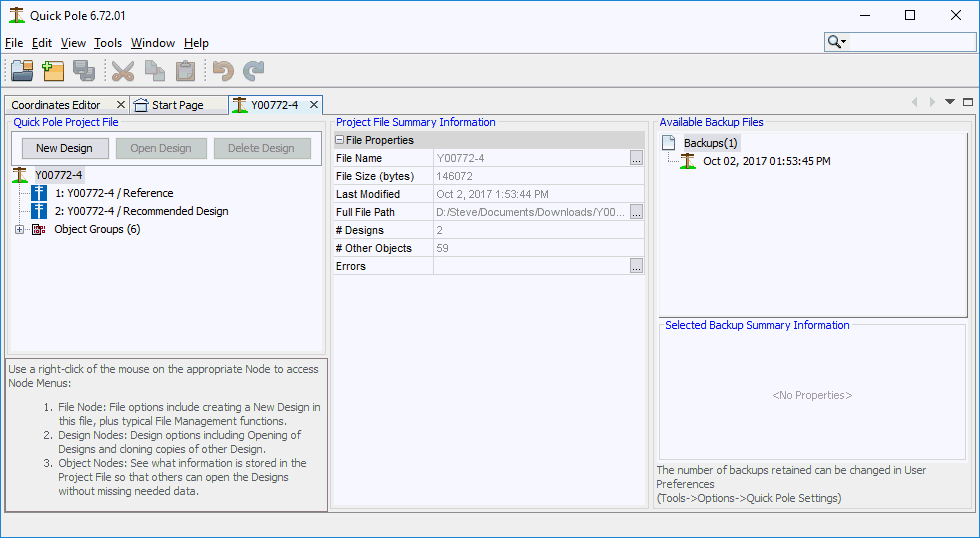Viewport: 980px width, 538px height.
Task: Click the Save All toolbar icon
Action: (84, 71)
